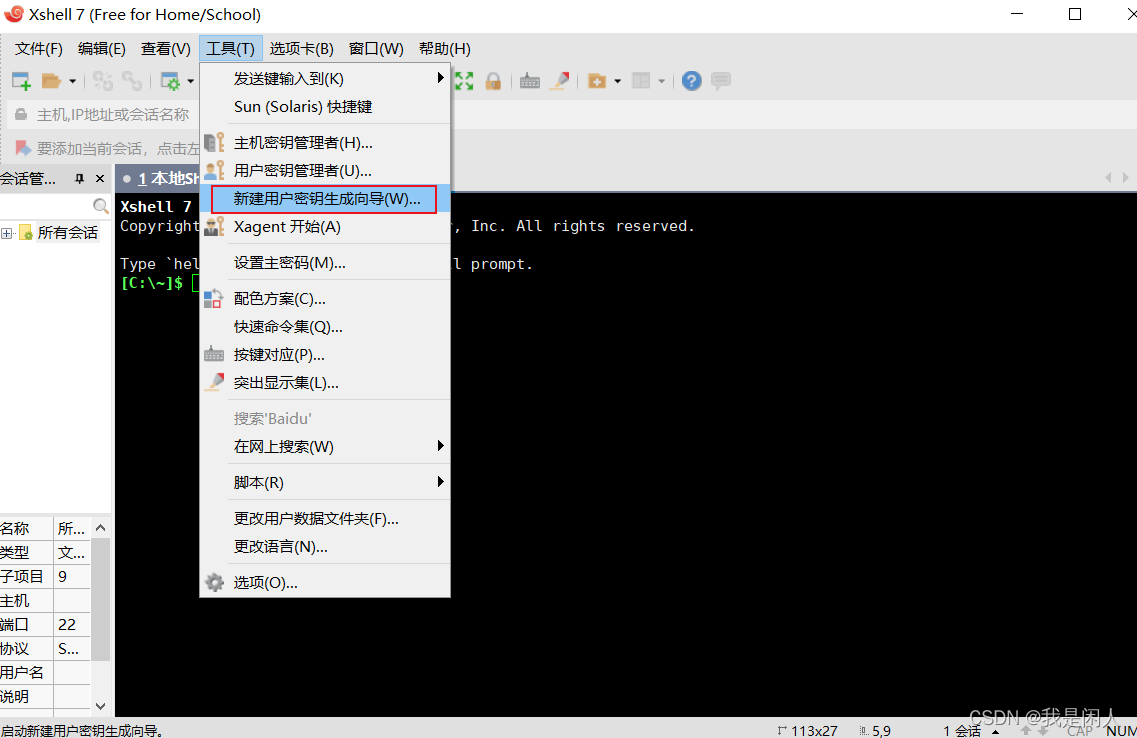Click the tab scroll right arrow

click(x=1125, y=178)
